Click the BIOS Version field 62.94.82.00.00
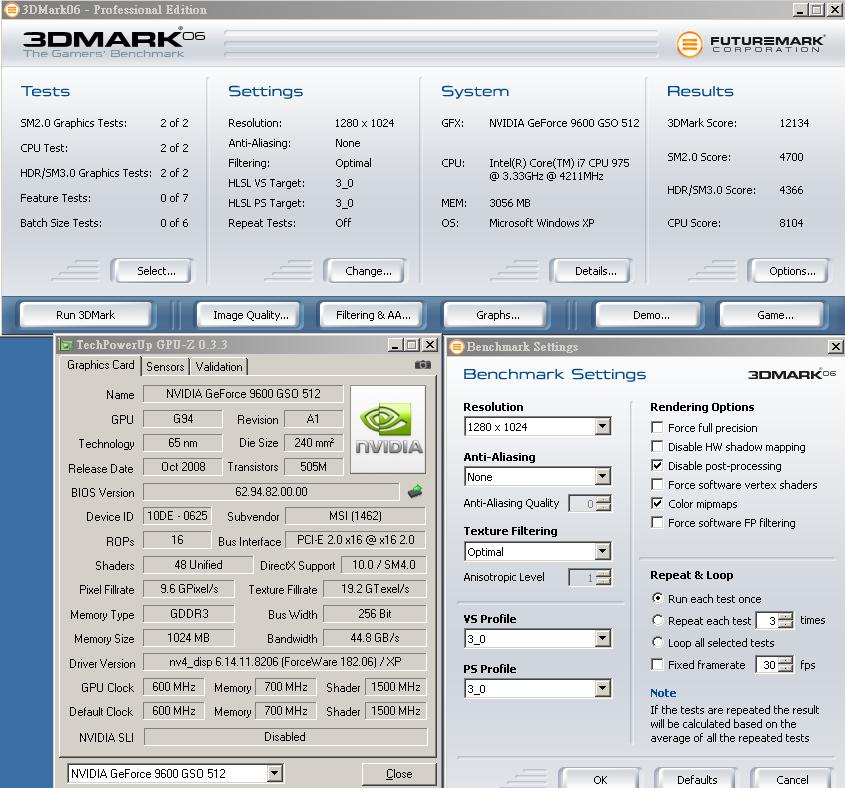This screenshot has height=788, width=845. (x=271, y=492)
